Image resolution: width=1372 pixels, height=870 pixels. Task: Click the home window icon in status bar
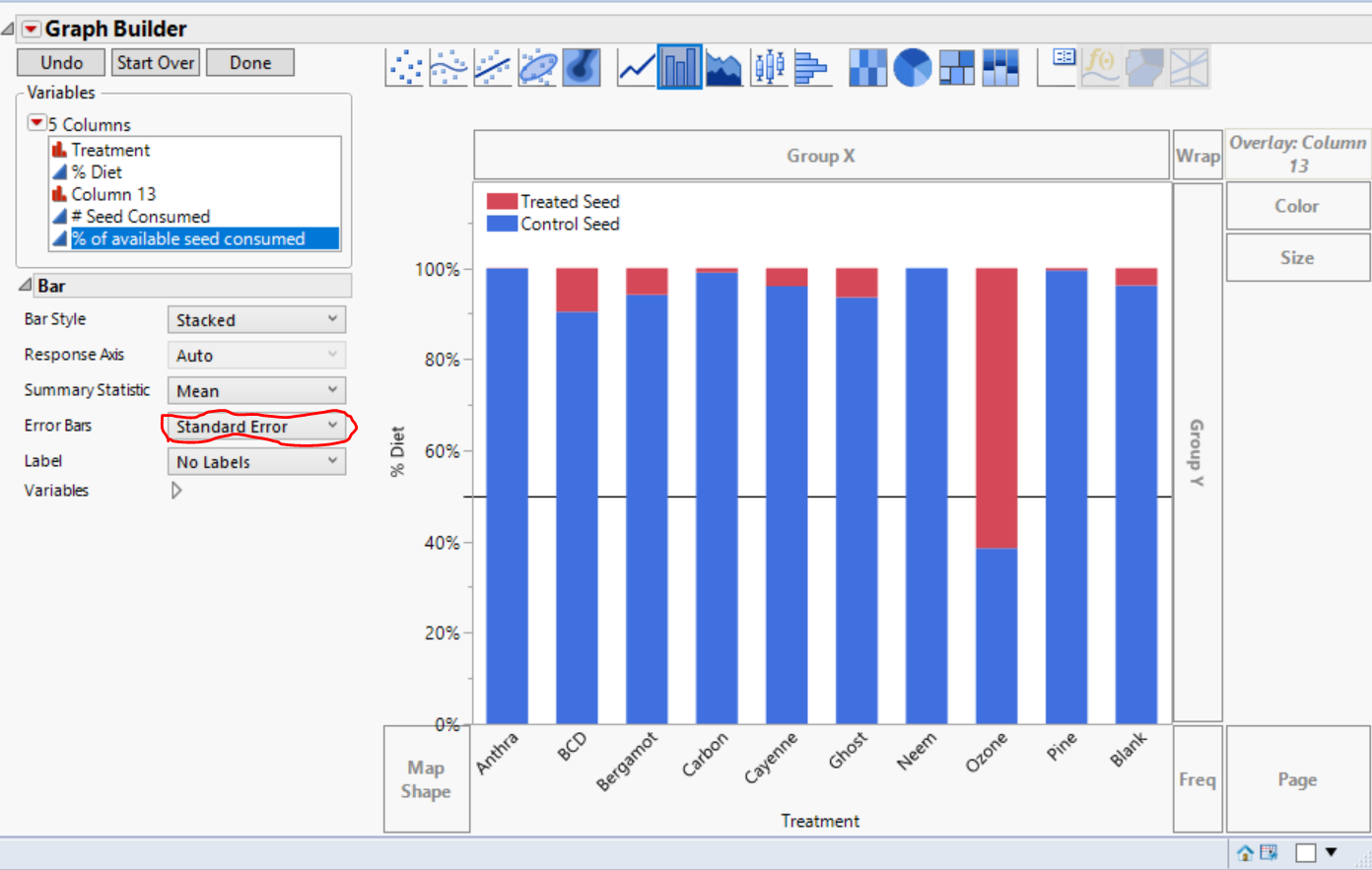point(1245,853)
